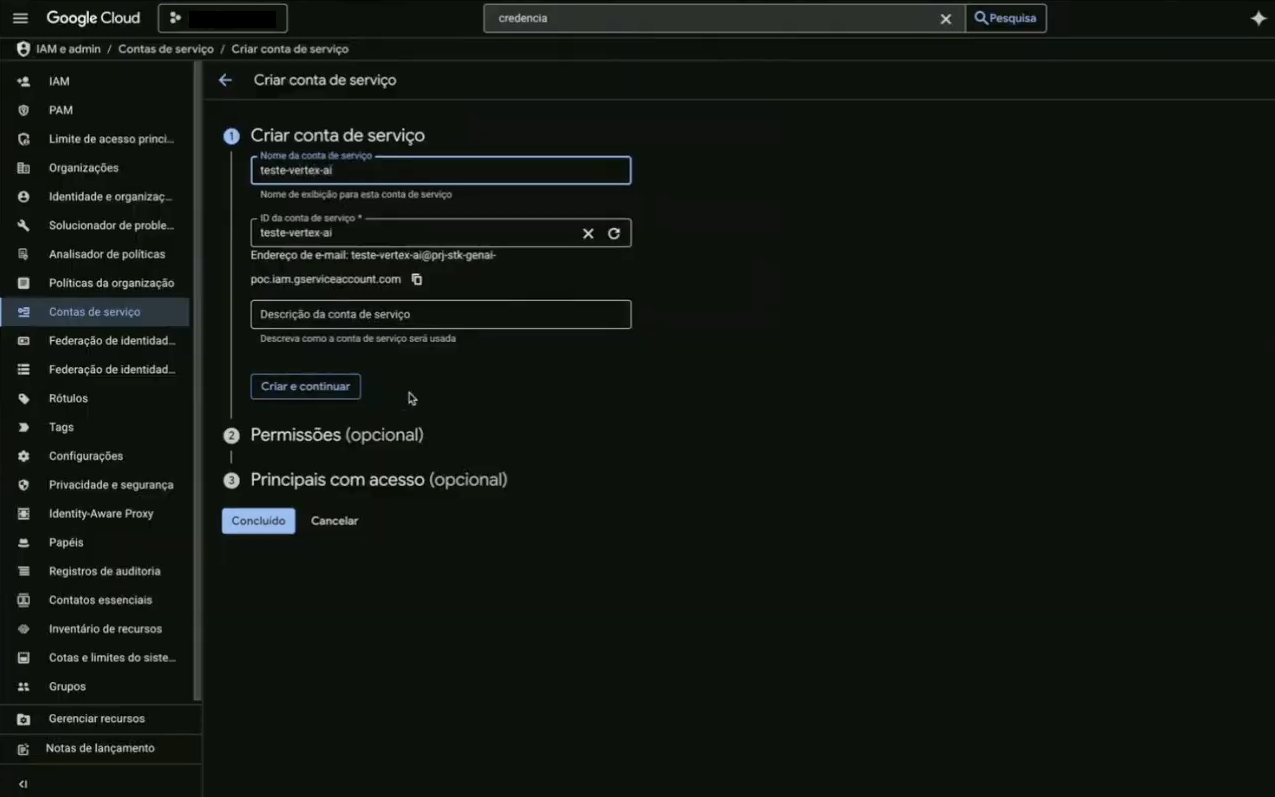Select IAM in the sidebar menu
This screenshot has width=1275, height=797.
[x=59, y=81]
